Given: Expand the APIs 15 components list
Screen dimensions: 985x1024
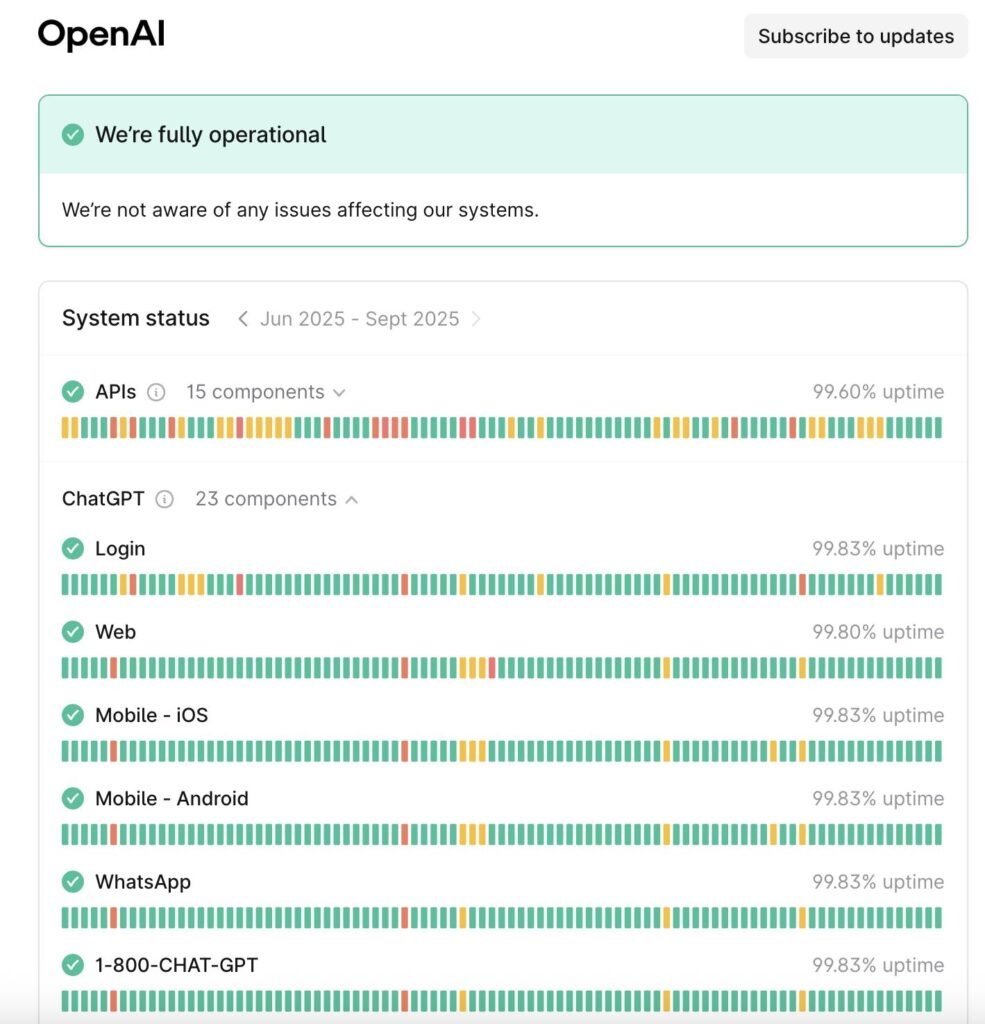Looking at the screenshot, I should click(x=265, y=392).
